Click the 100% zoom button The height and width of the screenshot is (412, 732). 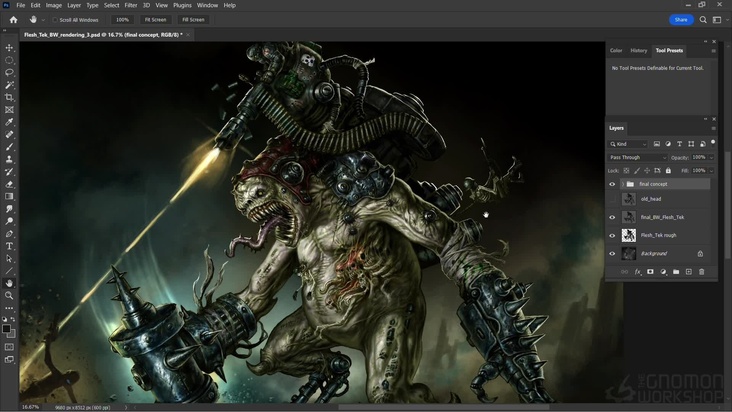[x=122, y=20]
